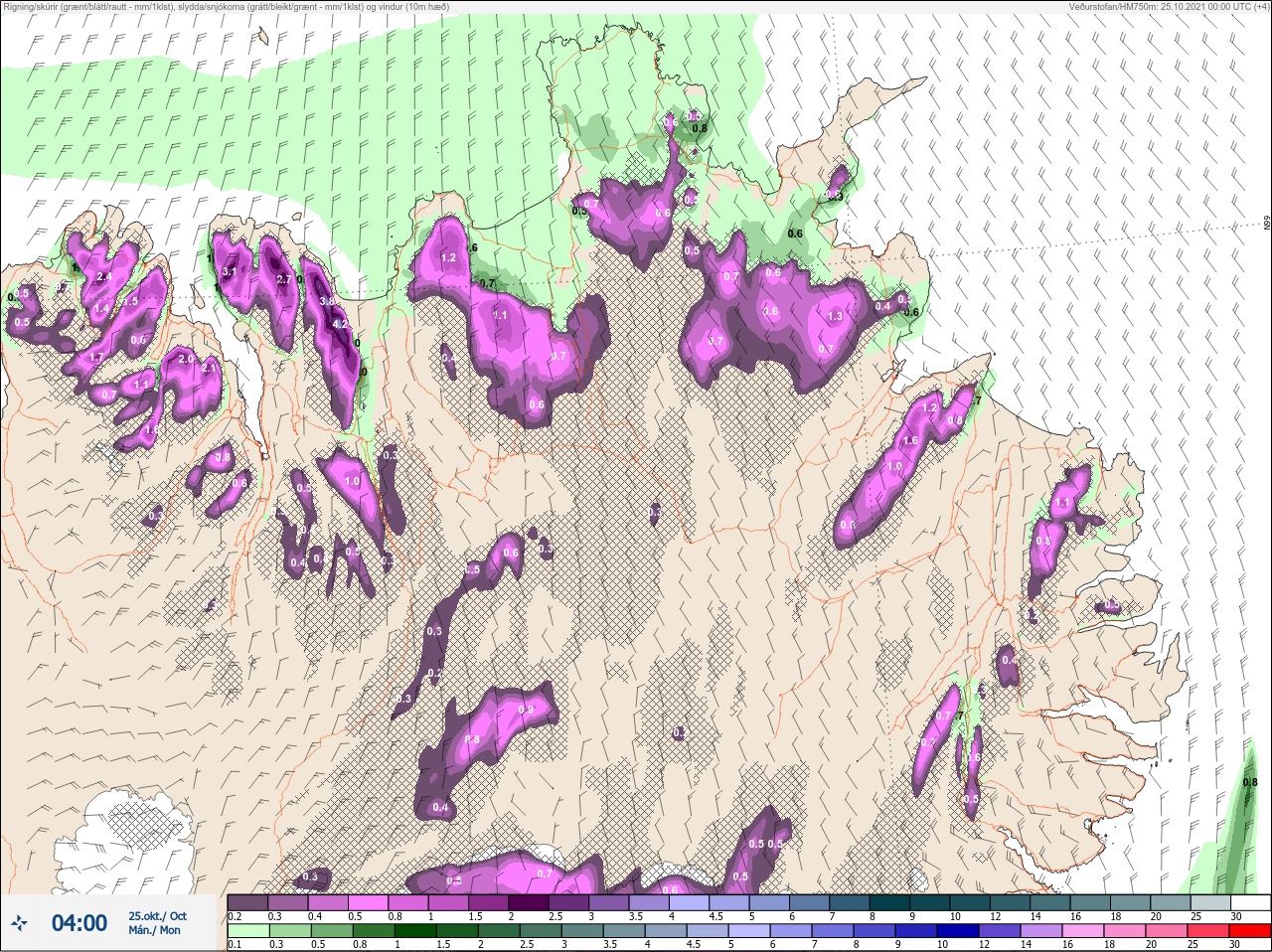Pick the darkest purple swatch between 2 and 2.5
1272x952 pixels.
click(x=530, y=902)
